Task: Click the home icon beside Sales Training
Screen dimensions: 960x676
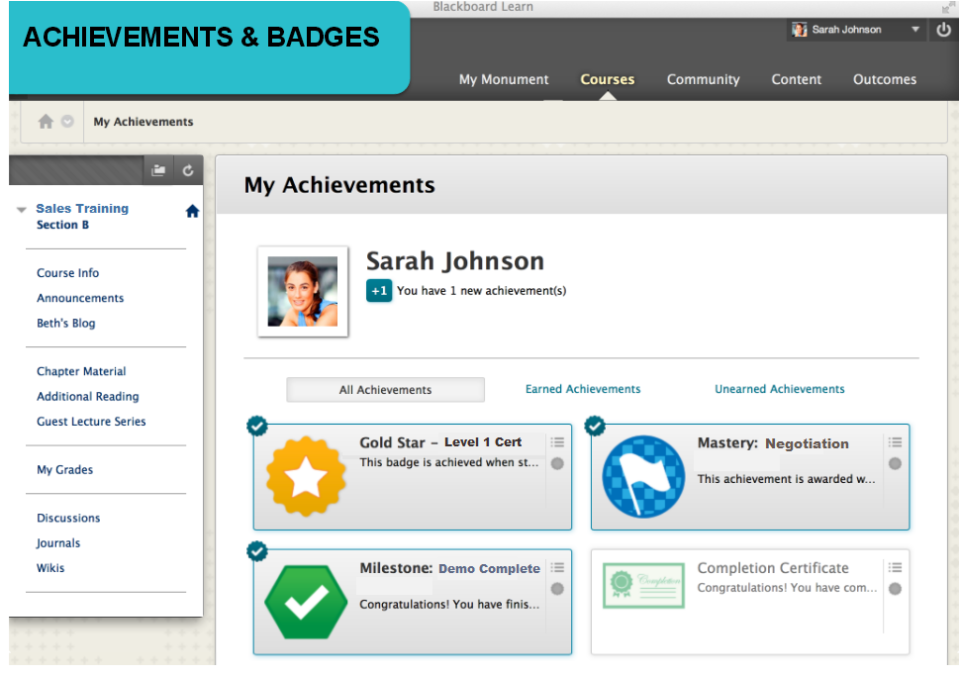Action: pyautogui.click(x=191, y=210)
